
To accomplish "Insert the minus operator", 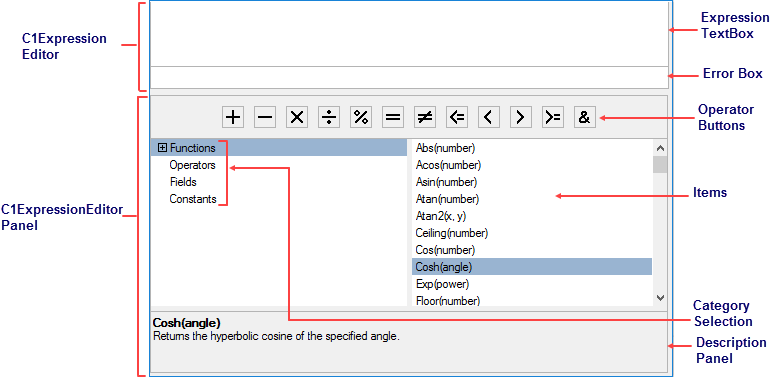I will pos(265,117).
